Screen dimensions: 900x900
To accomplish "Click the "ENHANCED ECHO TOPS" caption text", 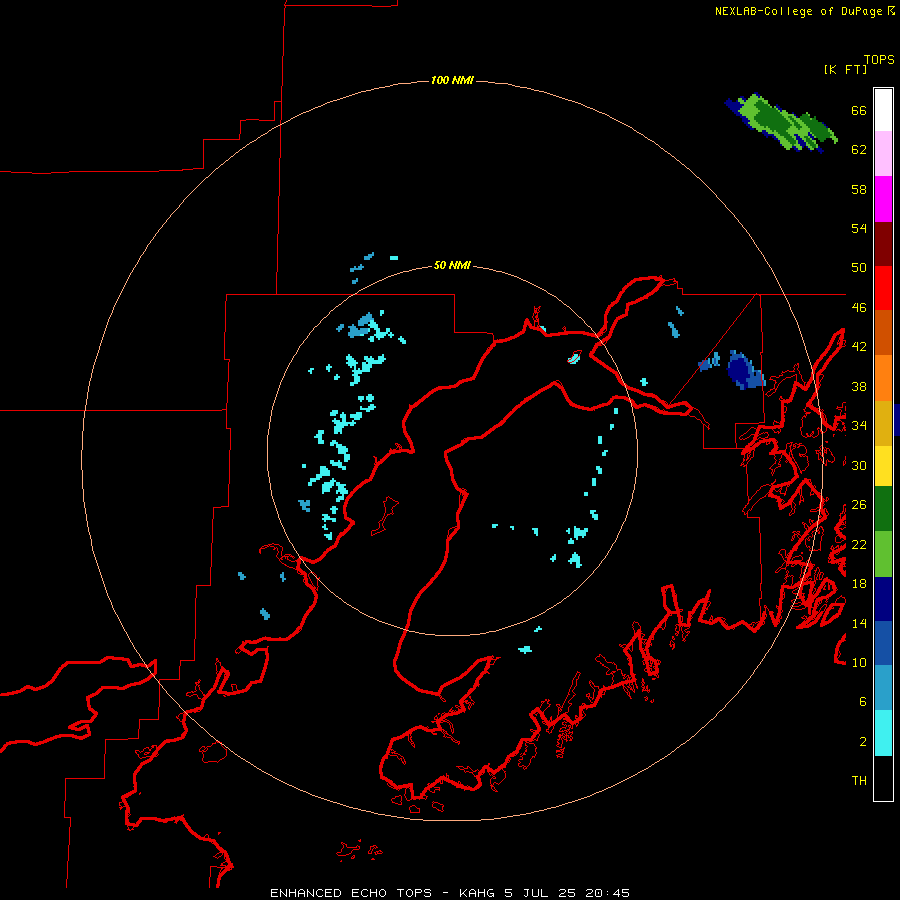I will 351,893.
